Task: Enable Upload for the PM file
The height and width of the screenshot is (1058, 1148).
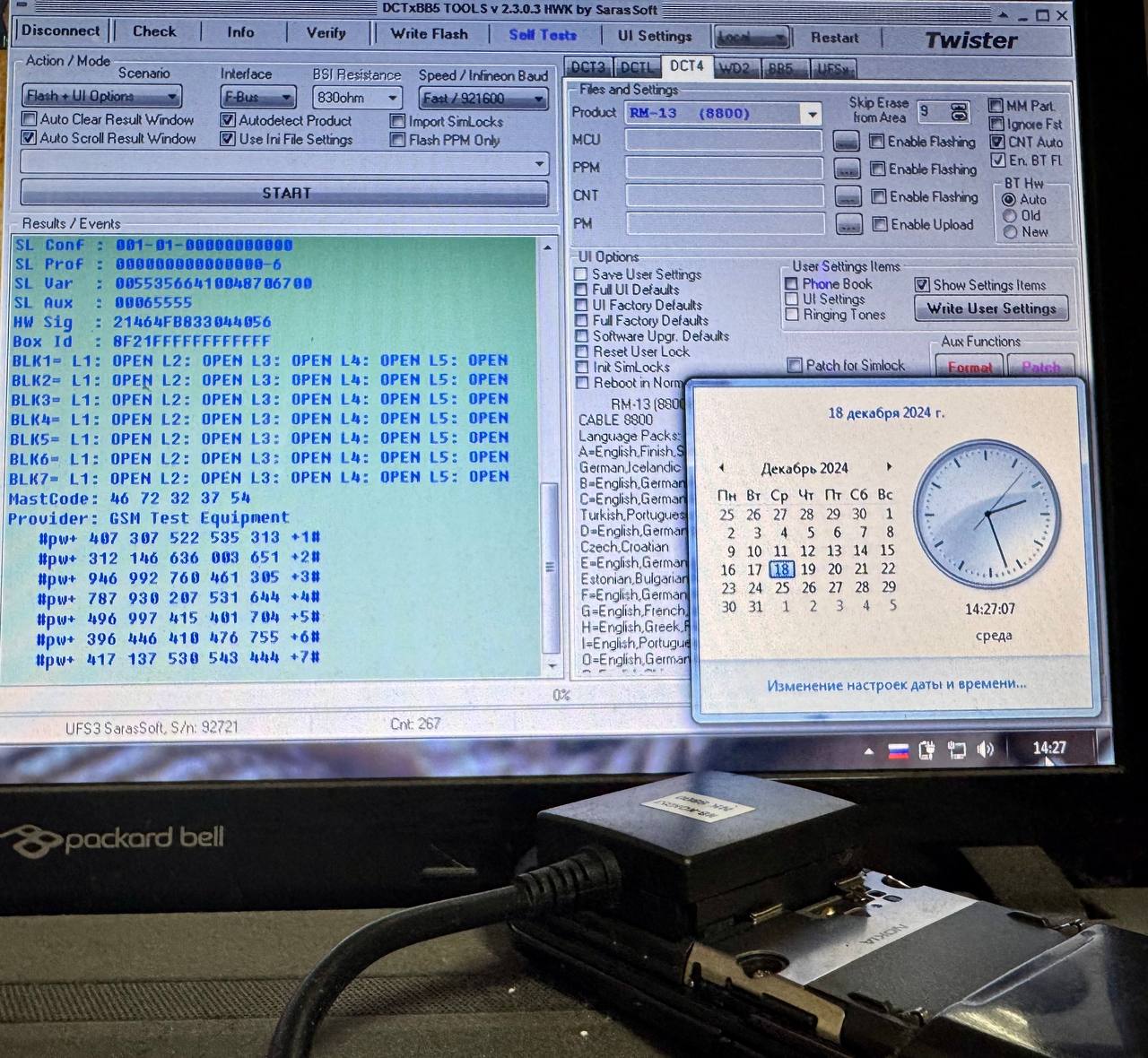Action: pos(880,224)
